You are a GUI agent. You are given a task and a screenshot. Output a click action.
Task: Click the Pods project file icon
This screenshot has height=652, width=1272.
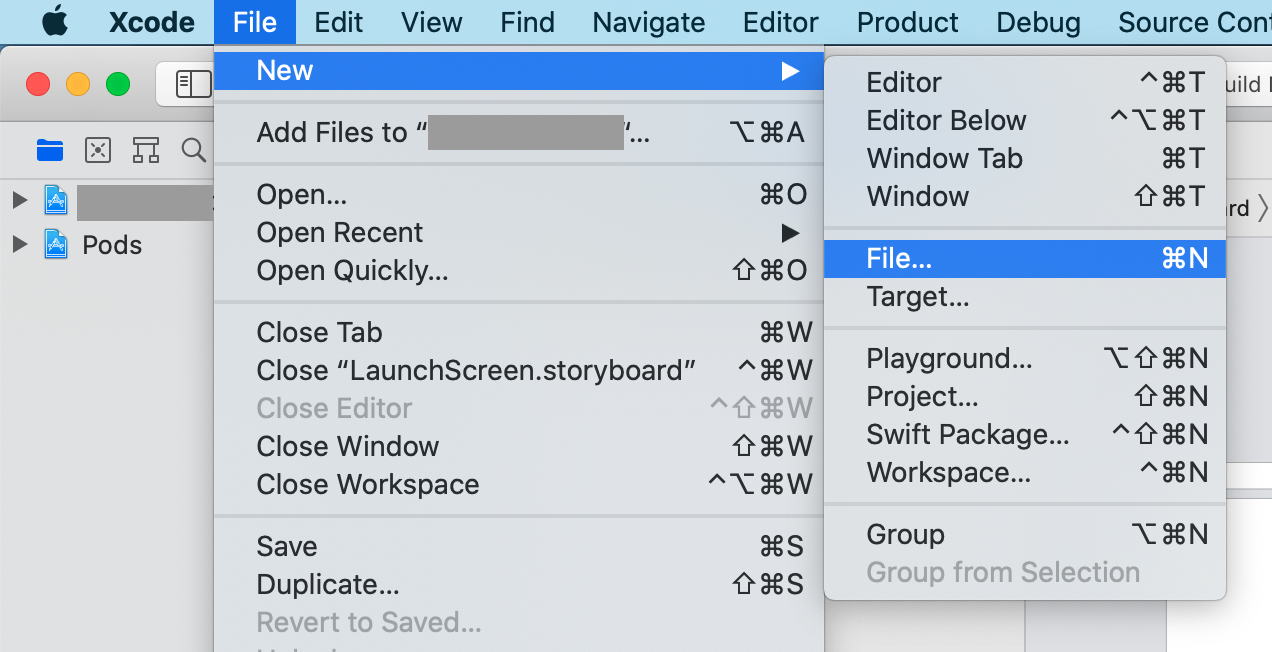click(x=57, y=245)
